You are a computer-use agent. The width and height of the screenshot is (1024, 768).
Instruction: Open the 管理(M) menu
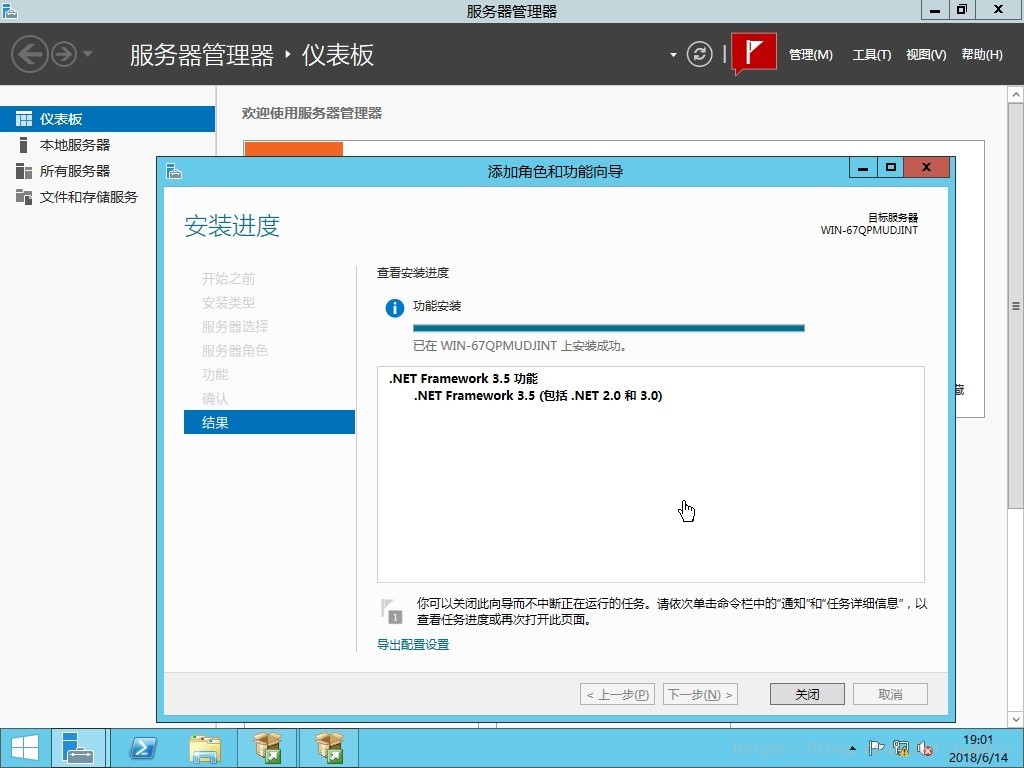[x=810, y=55]
